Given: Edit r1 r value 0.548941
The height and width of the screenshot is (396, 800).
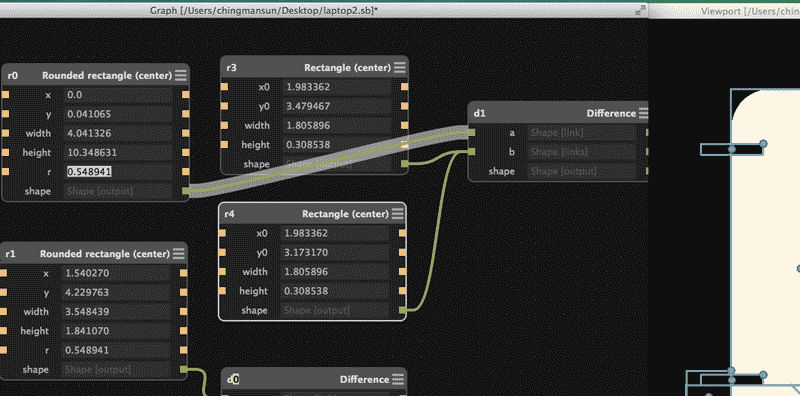Looking at the screenshot, I should [116, 350].
